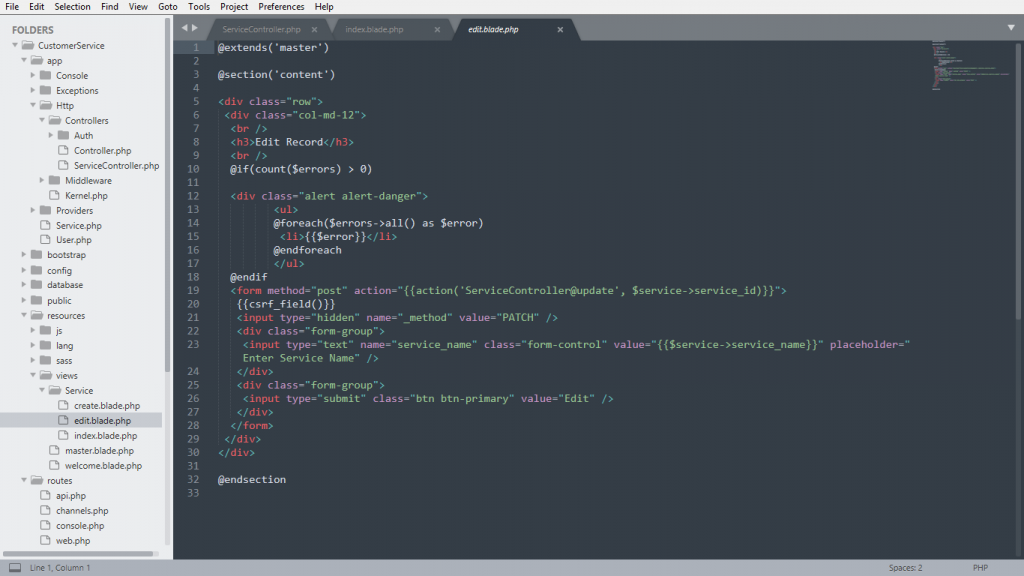Click the tab history back arrow
1024x576 pixels.
click(x=186, y=29)
